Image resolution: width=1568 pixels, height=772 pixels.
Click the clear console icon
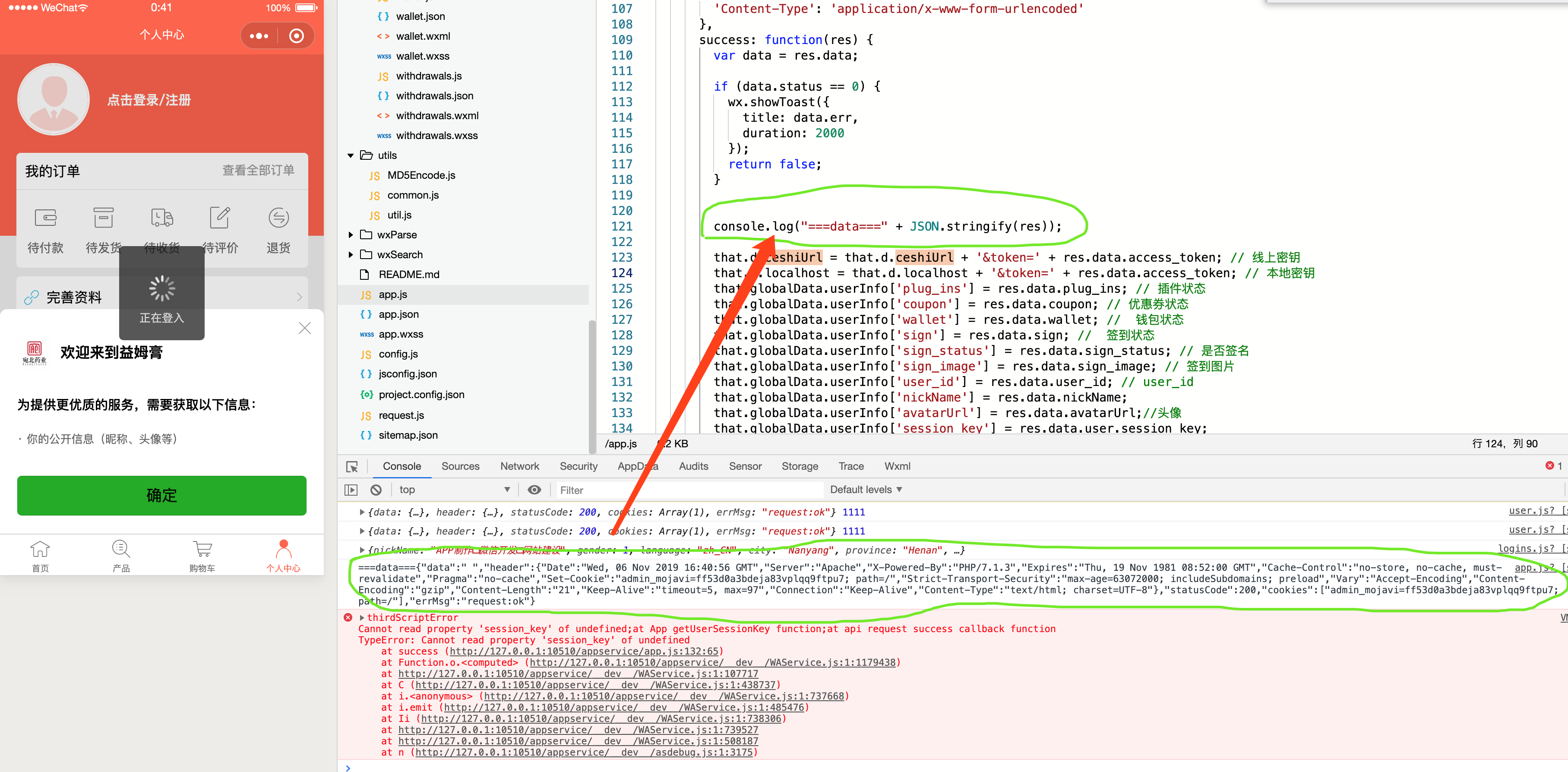[x=375, y=490]
